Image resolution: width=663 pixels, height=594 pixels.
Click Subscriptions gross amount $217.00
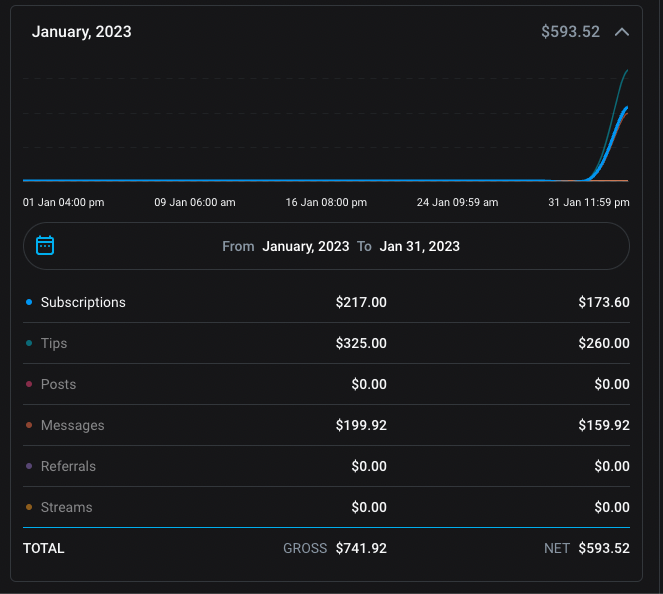click(361, 302)
